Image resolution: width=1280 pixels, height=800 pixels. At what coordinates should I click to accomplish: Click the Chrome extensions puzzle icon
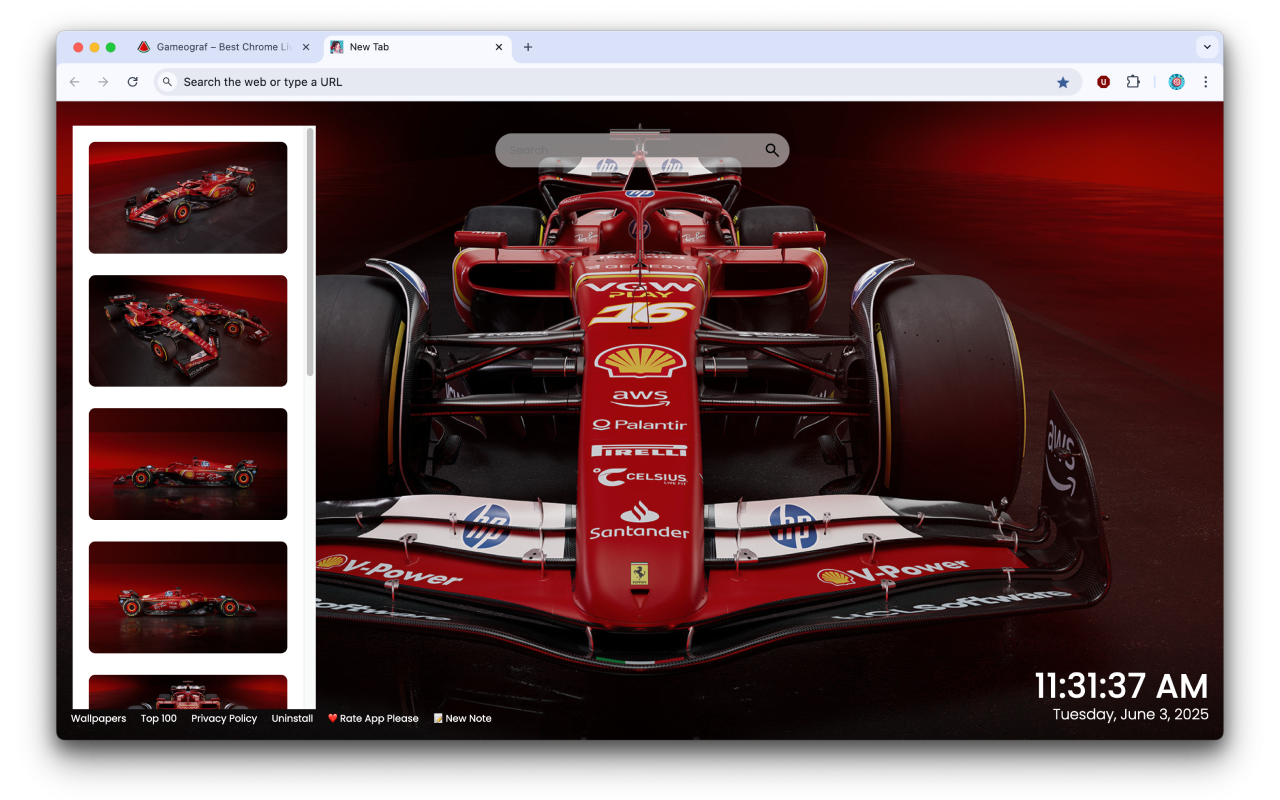pyautogui.click(x=1133, y=81)
